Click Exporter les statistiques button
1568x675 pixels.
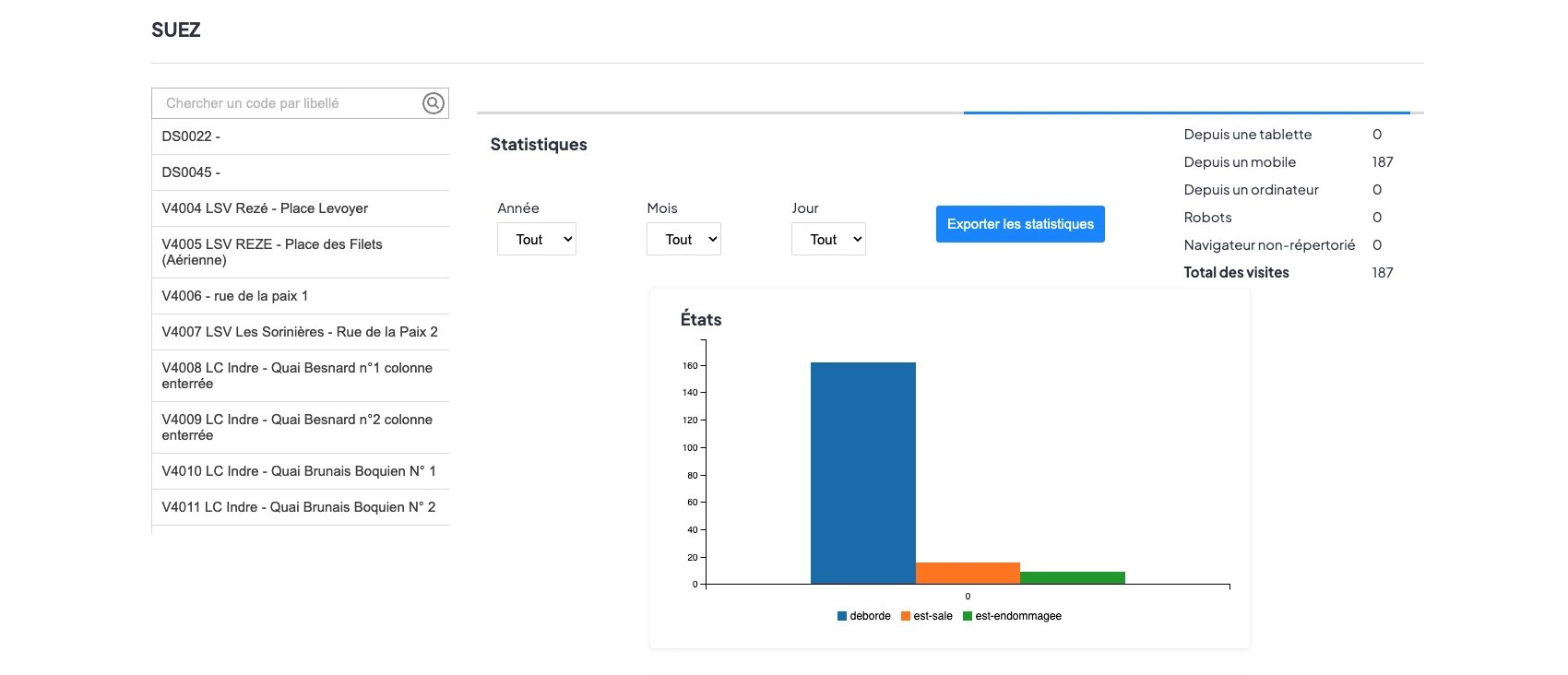click(1020, 224)
